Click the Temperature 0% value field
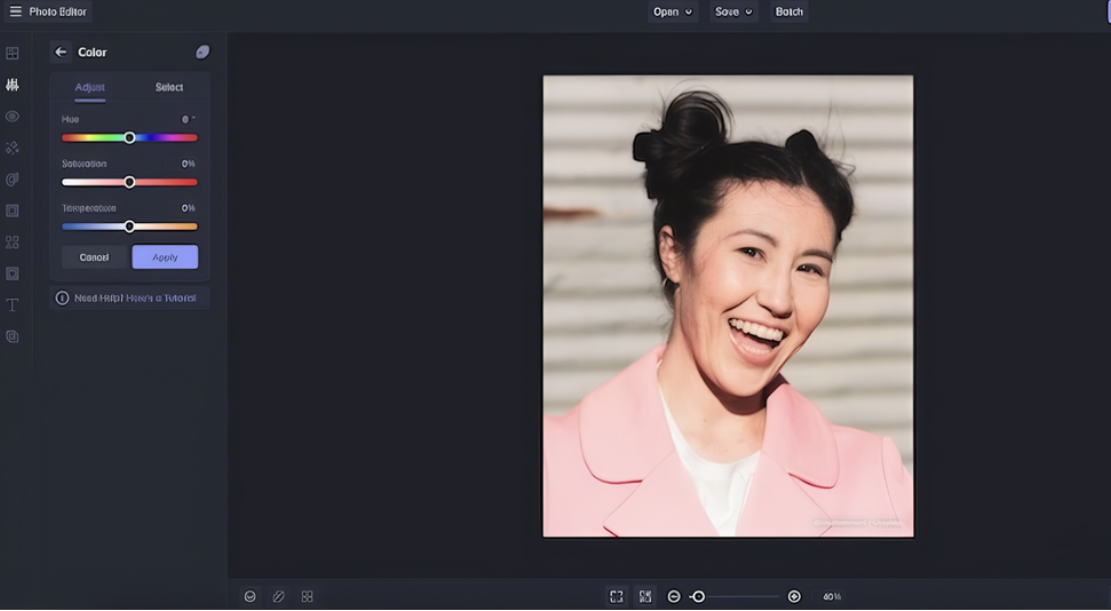 pyautogui.click(x=188, y=208)
